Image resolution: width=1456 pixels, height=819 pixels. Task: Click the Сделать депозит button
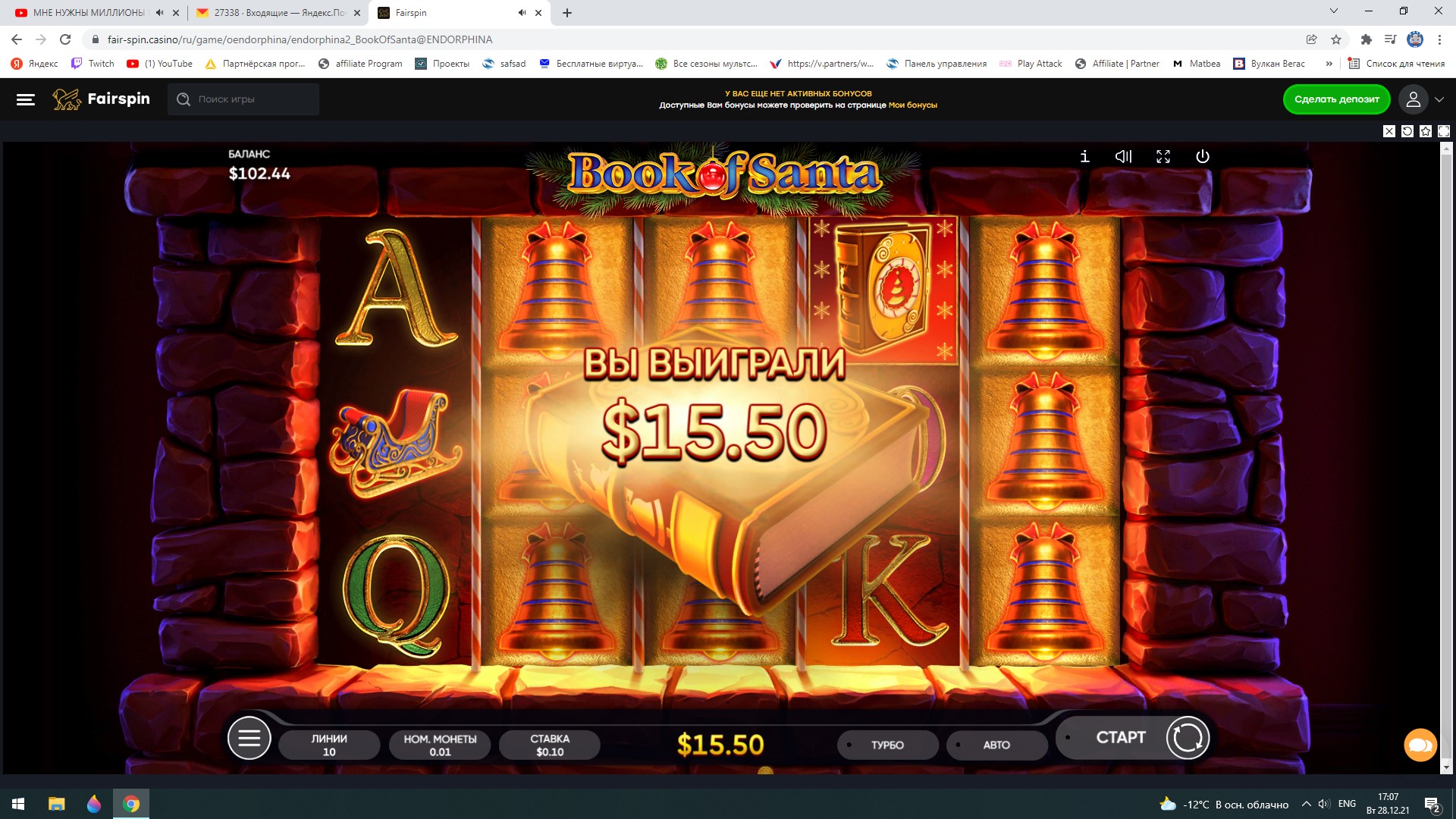(x=1336, y=99)
